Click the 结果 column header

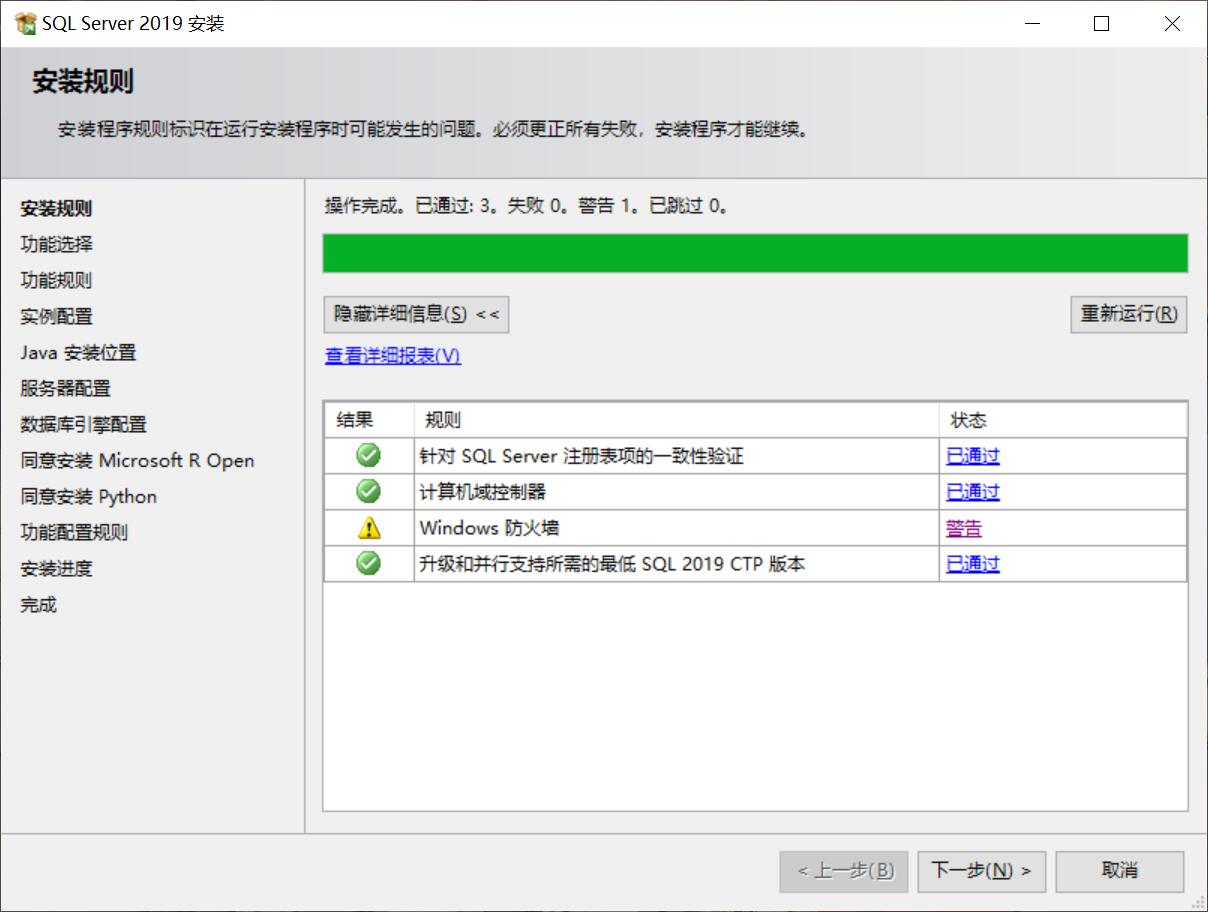(x=368, y=420)
